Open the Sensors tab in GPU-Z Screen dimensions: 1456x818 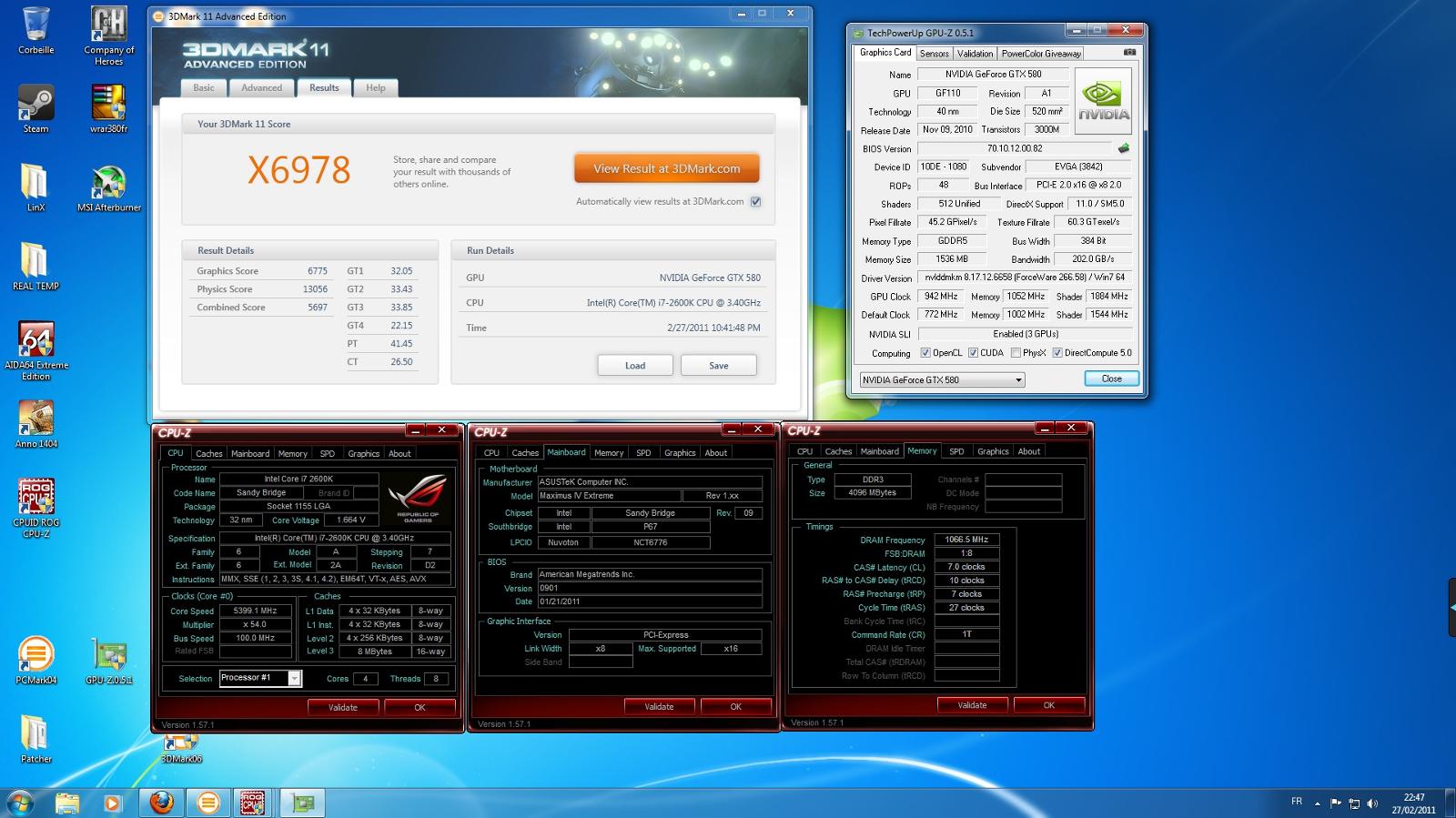(x=934, y=54)
